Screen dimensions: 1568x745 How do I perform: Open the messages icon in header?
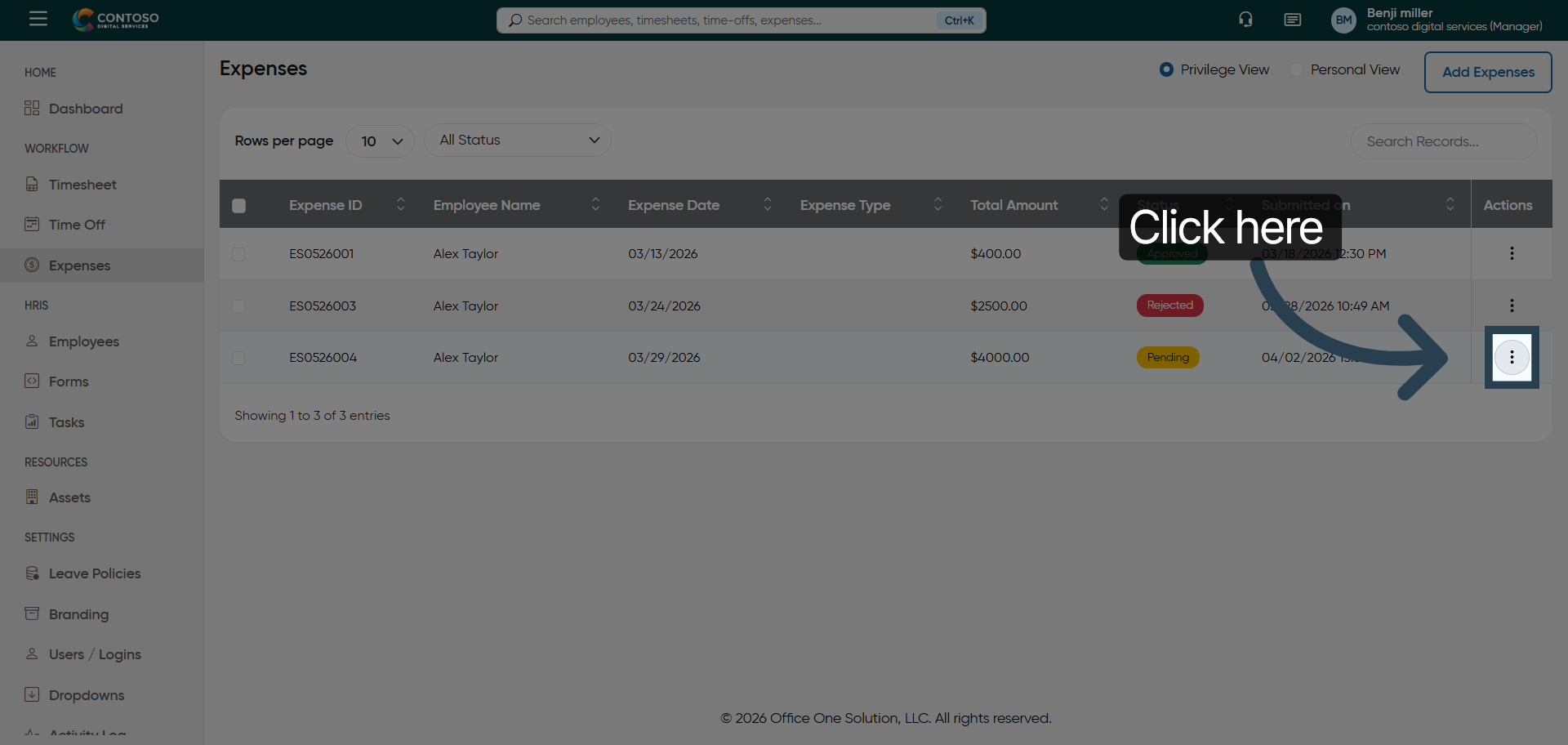[1292, 20]
